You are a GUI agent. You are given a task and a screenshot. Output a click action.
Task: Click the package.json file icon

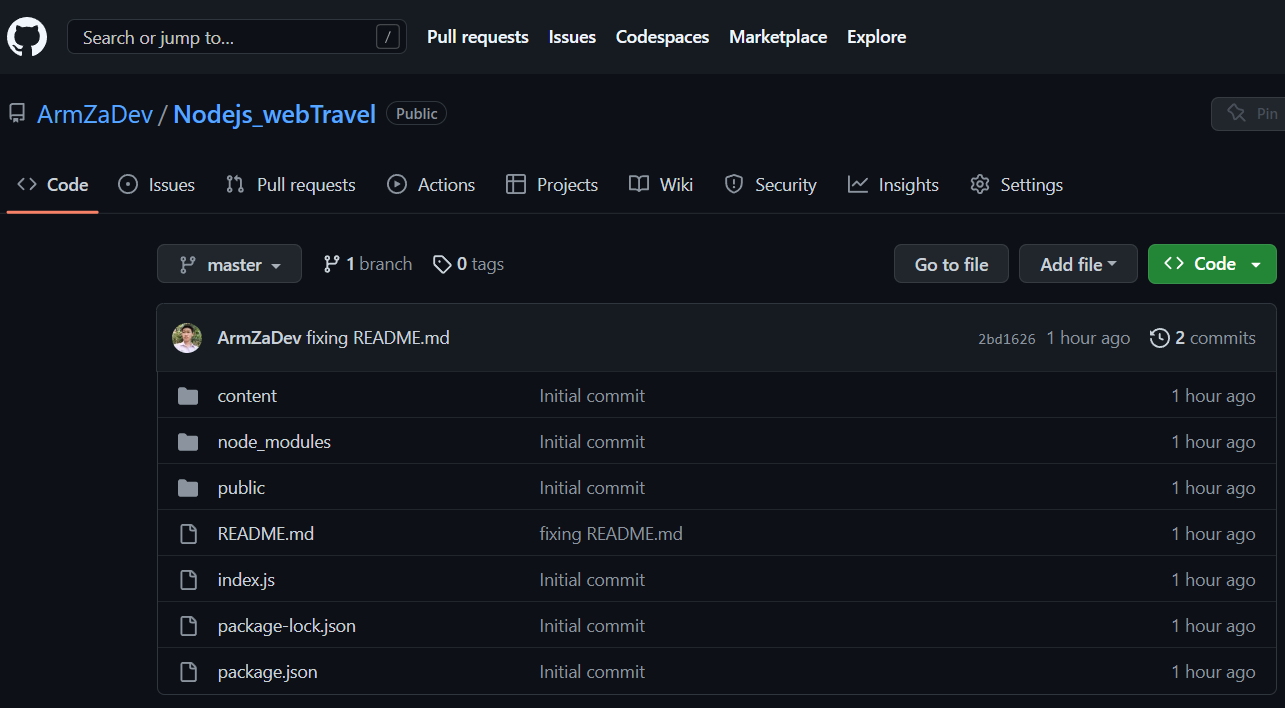[x=188, y=672]
